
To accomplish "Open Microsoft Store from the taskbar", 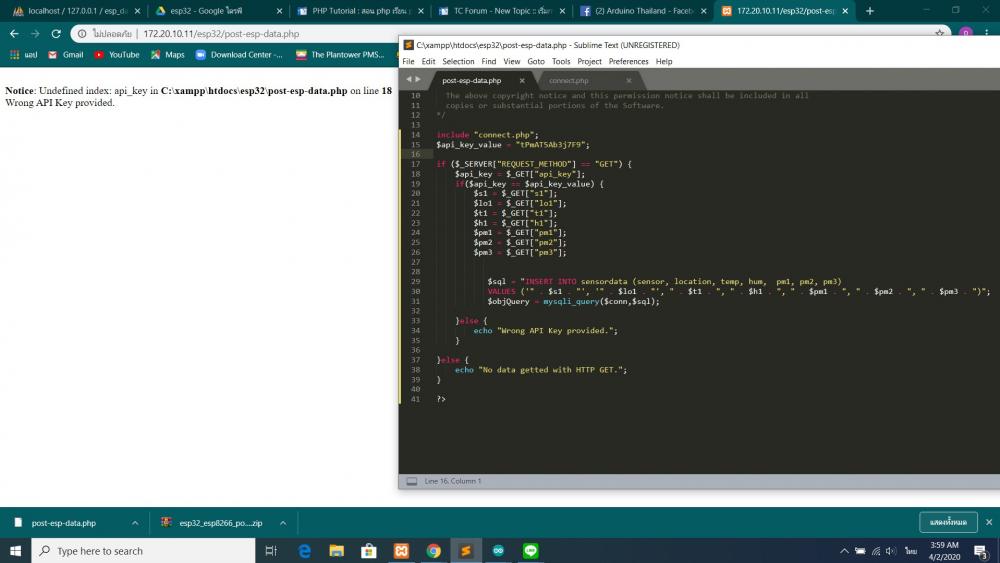I will [369, 551].
